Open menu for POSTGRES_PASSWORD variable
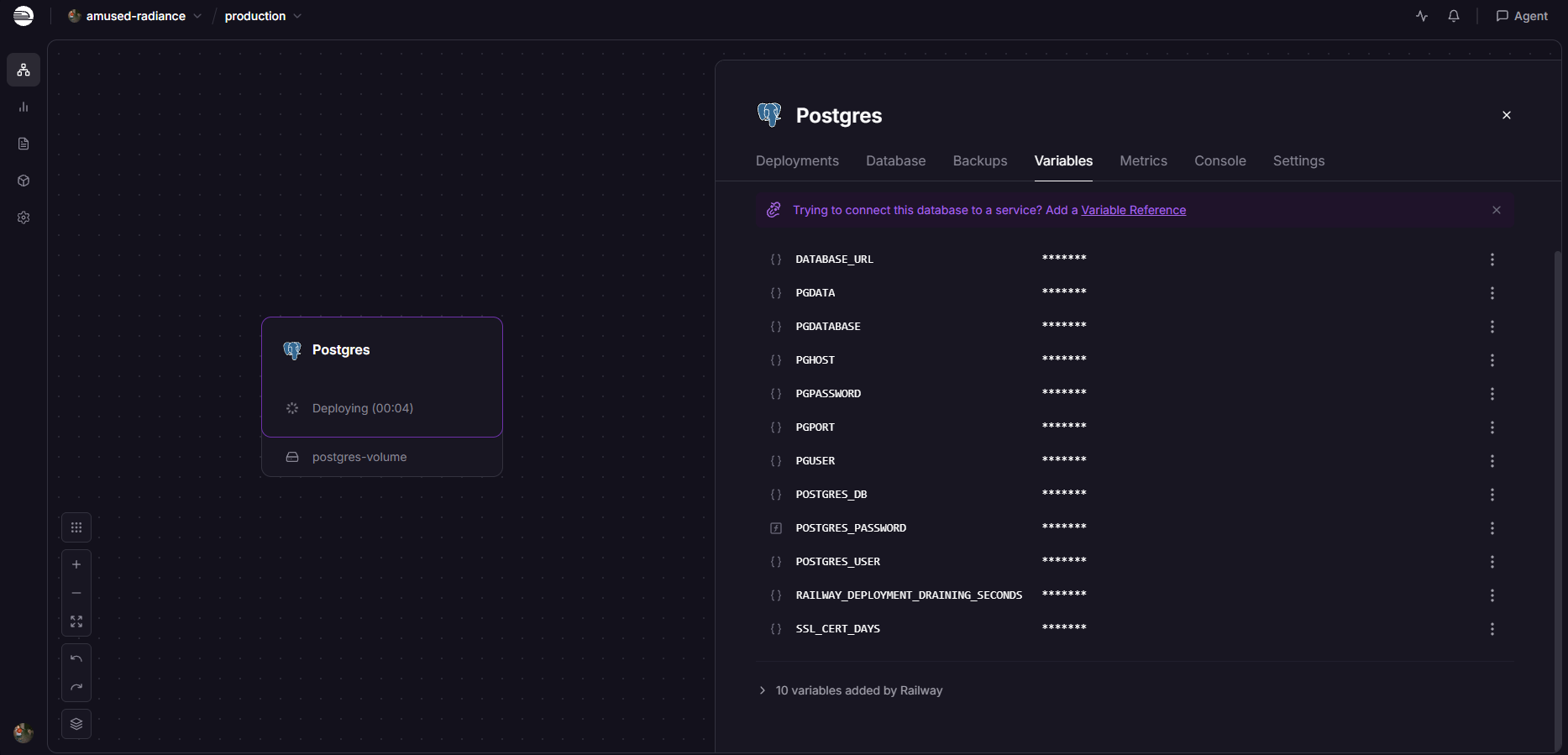 [1492, 528]
